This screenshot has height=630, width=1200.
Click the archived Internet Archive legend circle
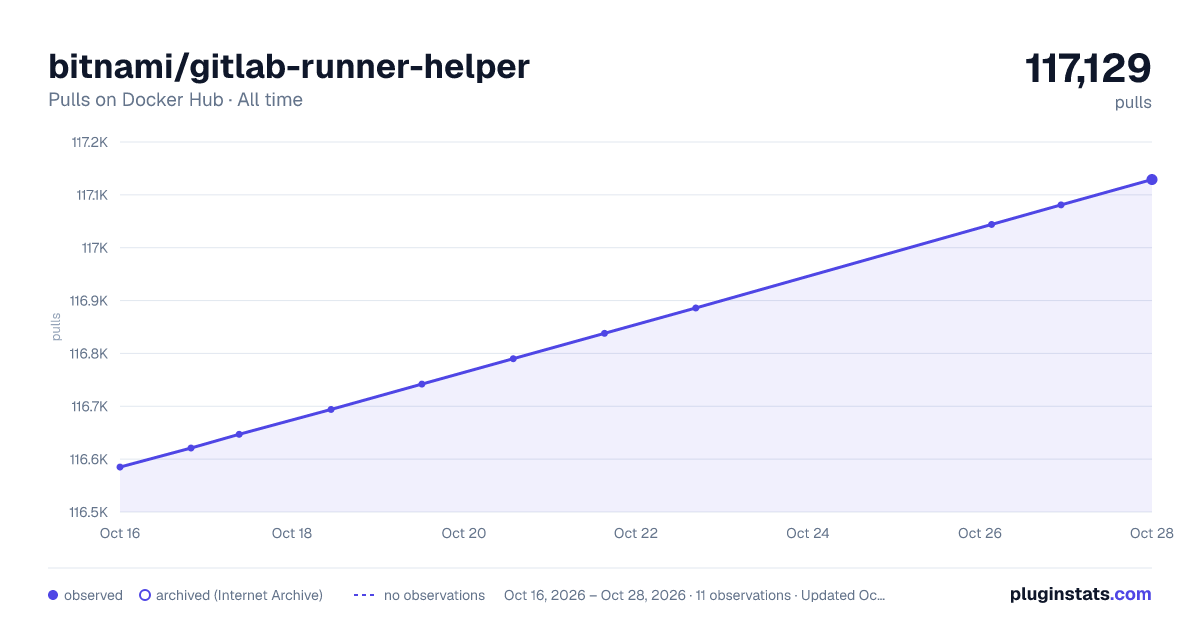(x=145, y=595)
